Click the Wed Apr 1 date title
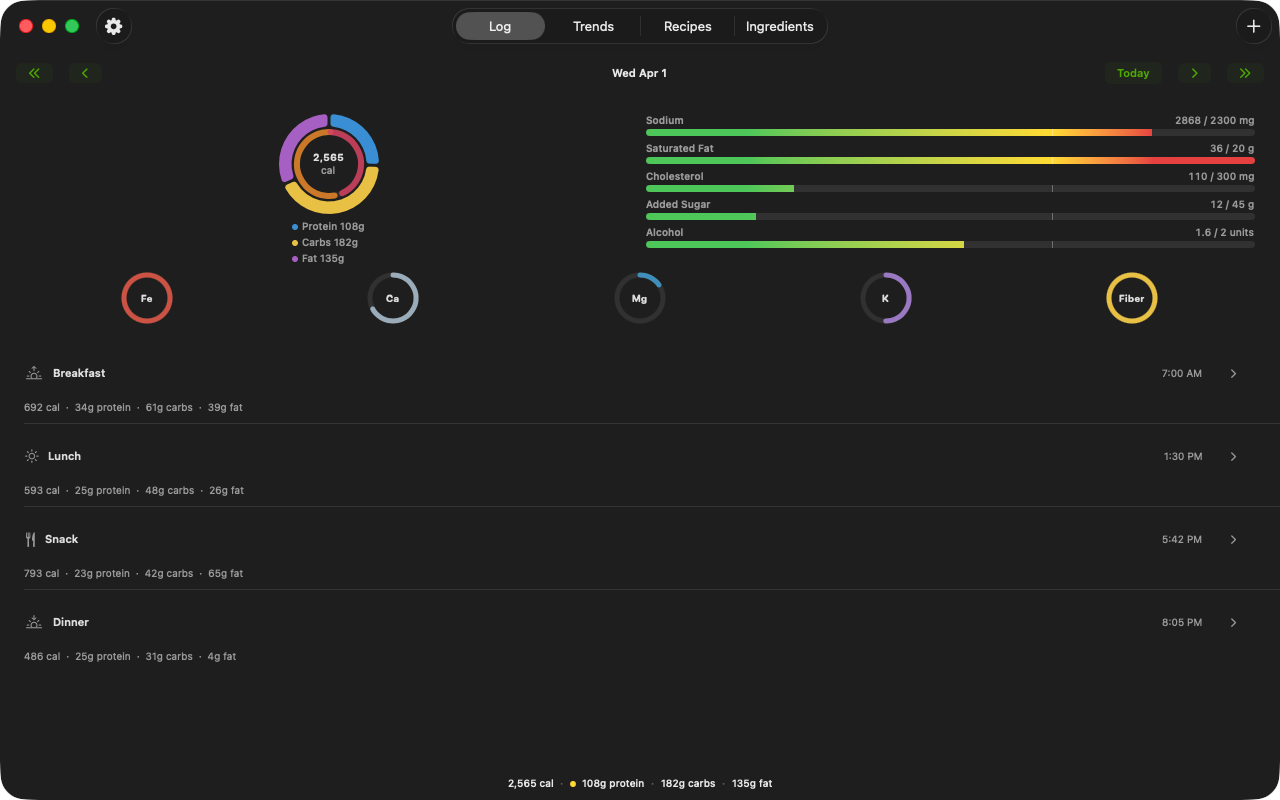The image size is (1280, 800). click(x=639, y=73)
